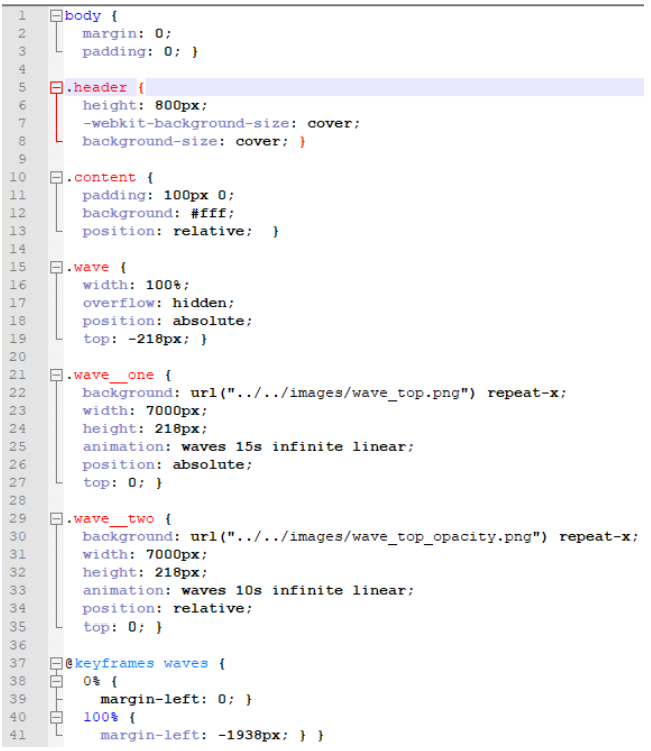
Task: Click the '-webkit-background-size' property
Action: [x=186, y=124]
